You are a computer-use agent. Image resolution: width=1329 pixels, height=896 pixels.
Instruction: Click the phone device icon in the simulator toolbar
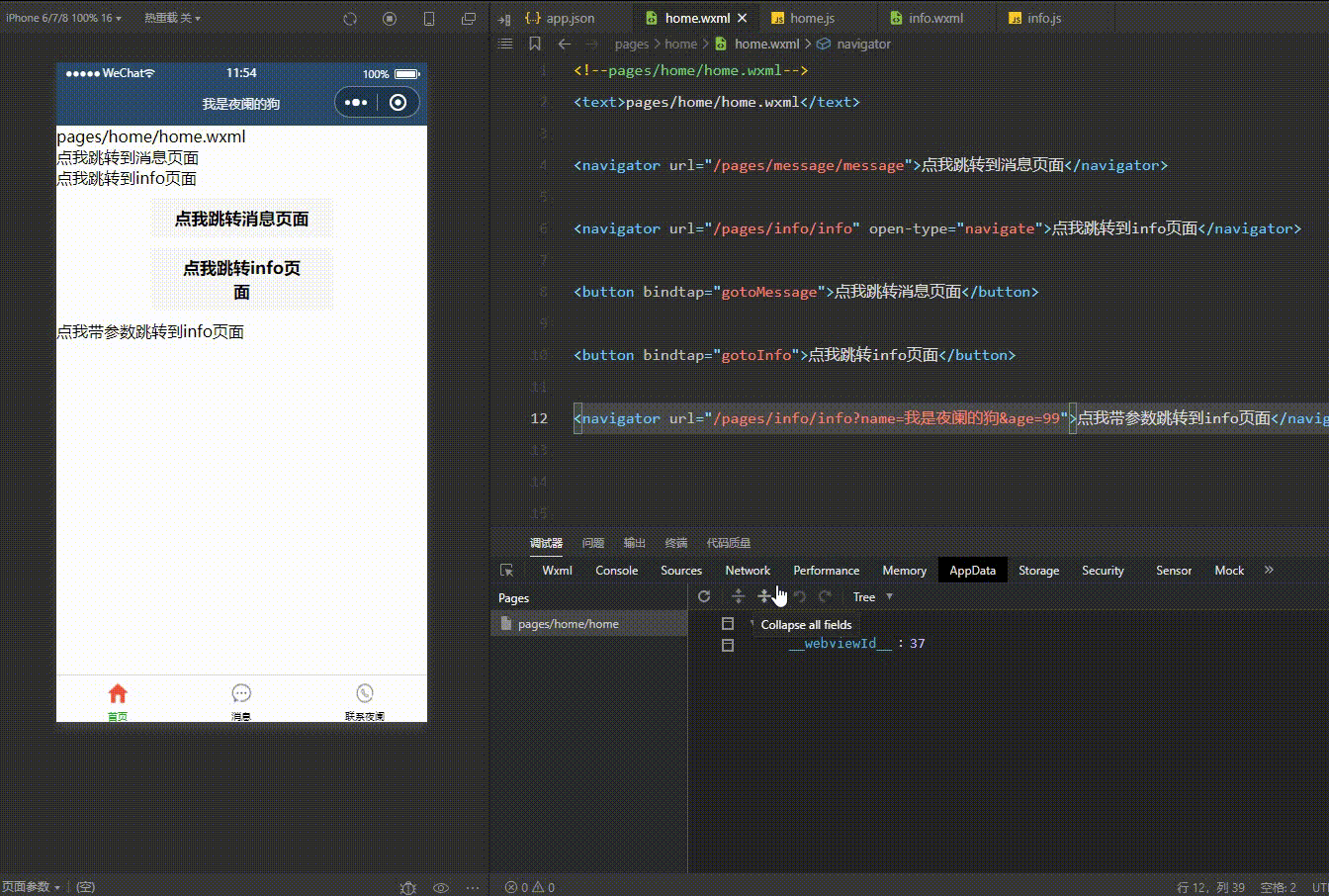(429, 19)
